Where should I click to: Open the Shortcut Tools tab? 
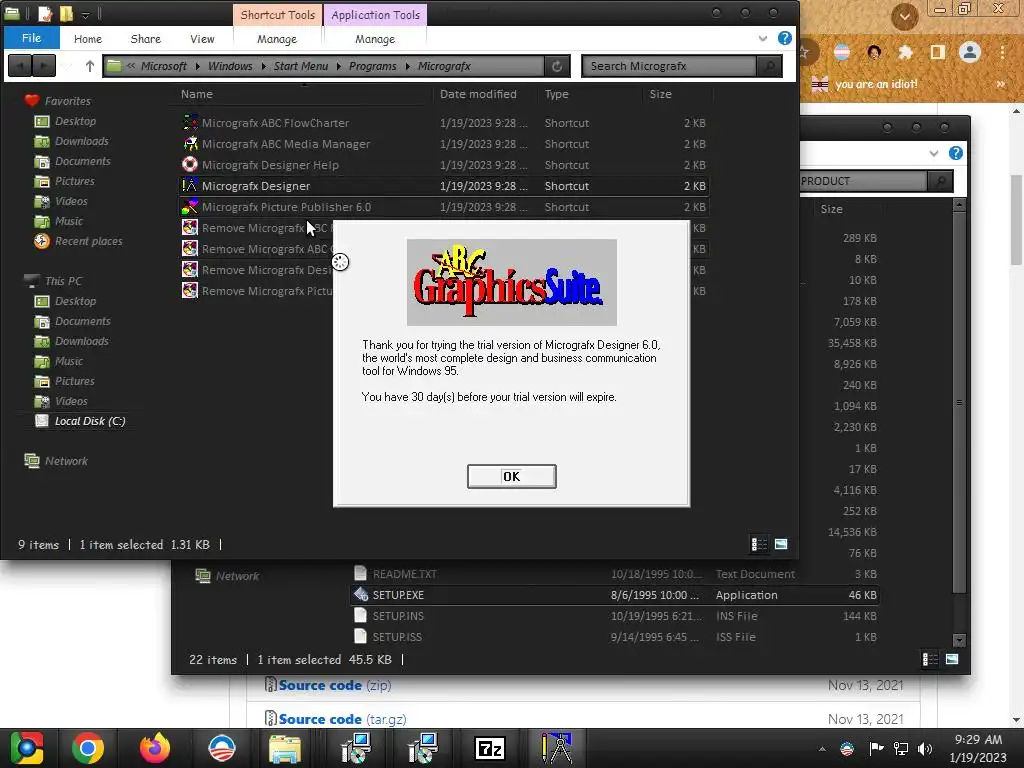point(278,14)
